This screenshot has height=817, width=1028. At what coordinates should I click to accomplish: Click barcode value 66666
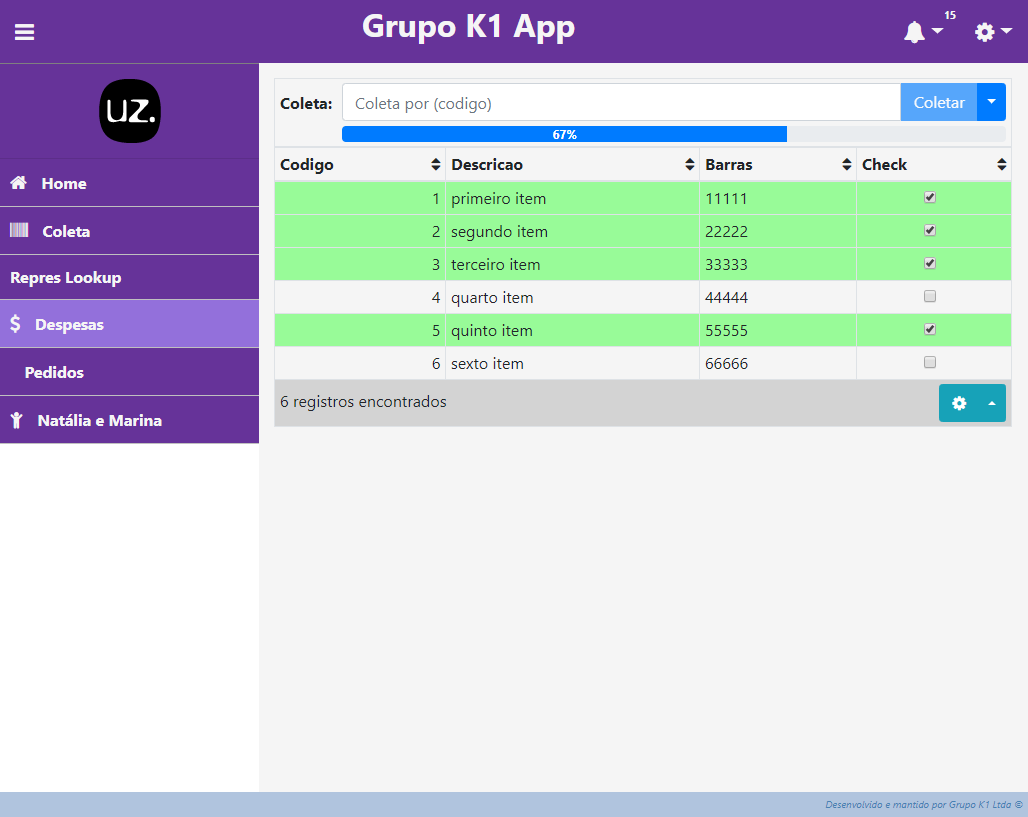click(x=726, y=364)
